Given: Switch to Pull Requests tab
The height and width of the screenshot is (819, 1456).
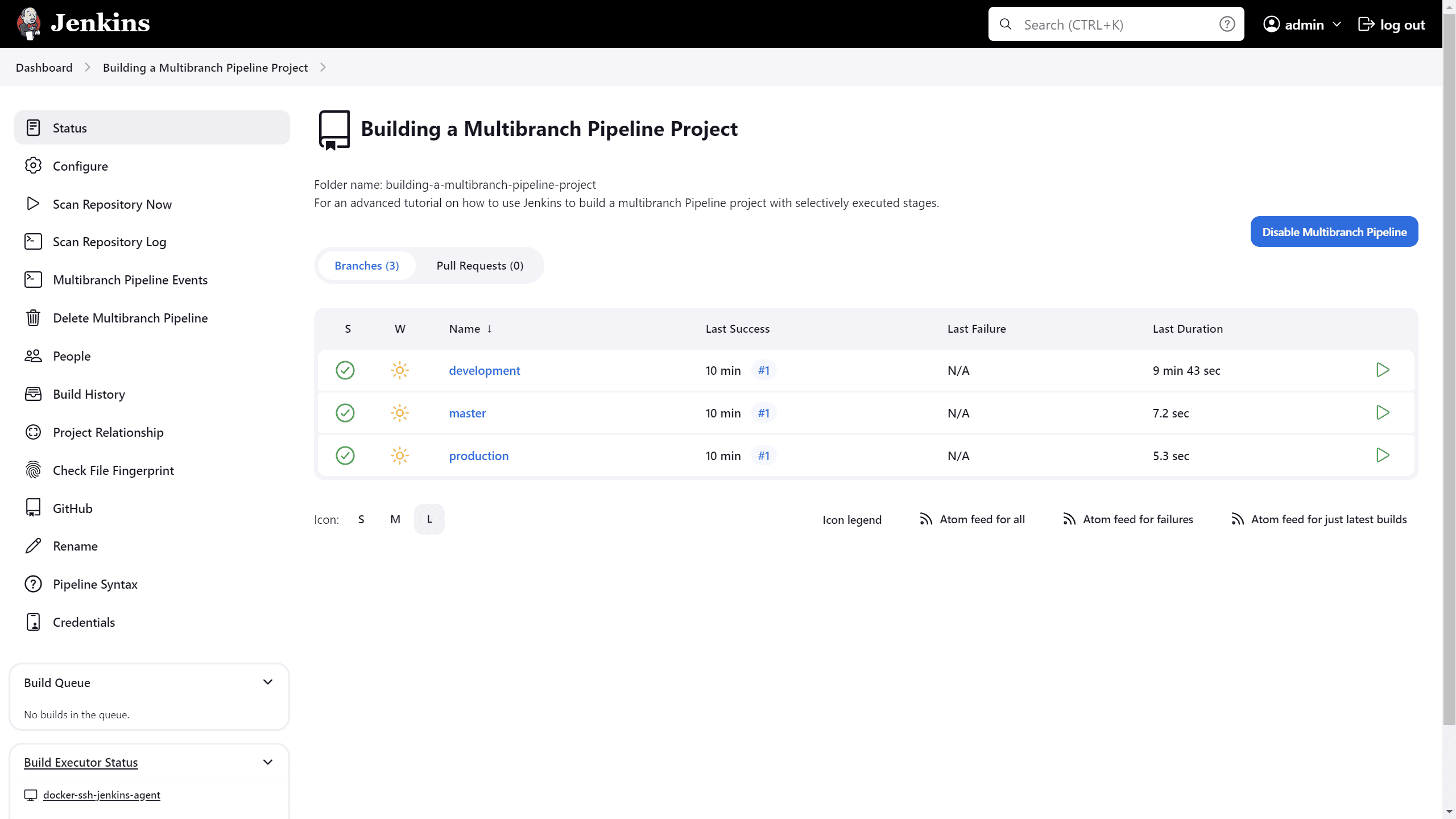Looking at the screenshot, I should click(x=480, y=265).
